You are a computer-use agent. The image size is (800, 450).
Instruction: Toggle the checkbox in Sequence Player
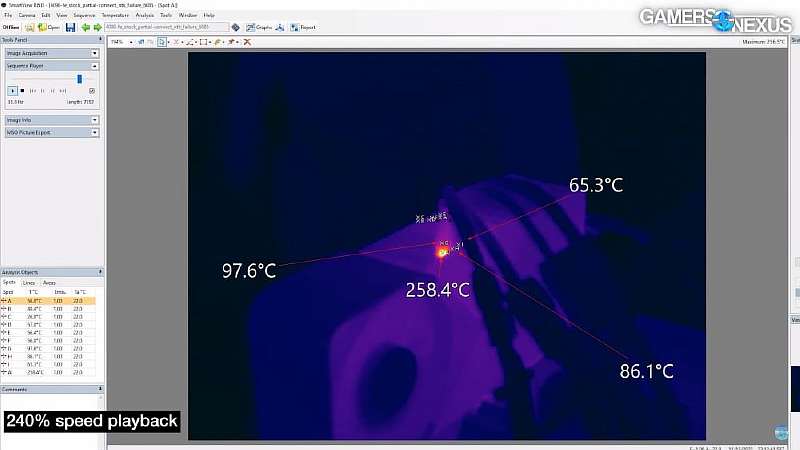tap(92, 90)
